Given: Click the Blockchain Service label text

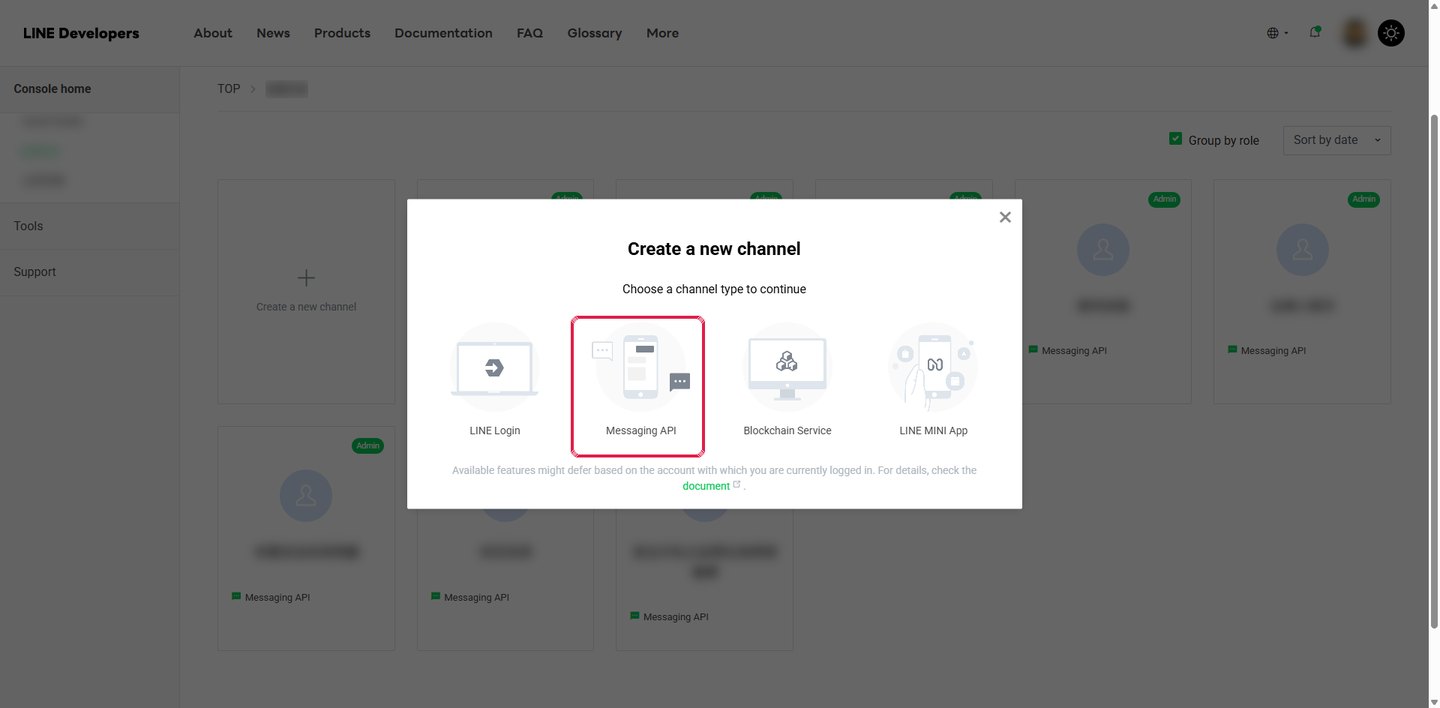Looking at the screenshot, I should pos(787,431).
